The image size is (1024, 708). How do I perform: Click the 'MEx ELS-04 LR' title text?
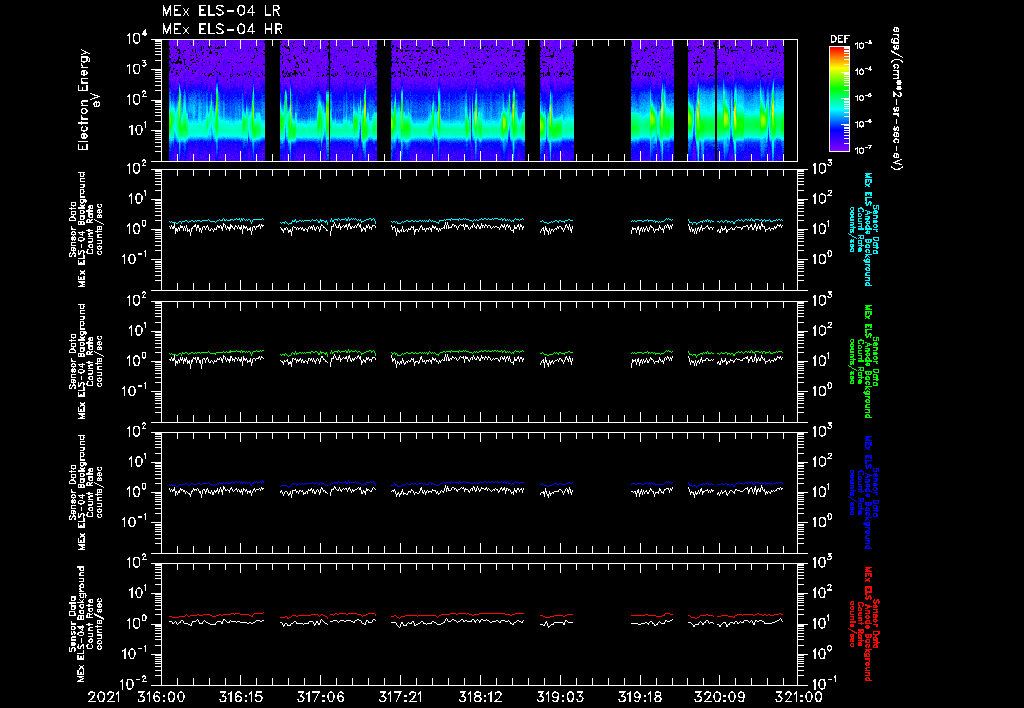coord(221,10)
